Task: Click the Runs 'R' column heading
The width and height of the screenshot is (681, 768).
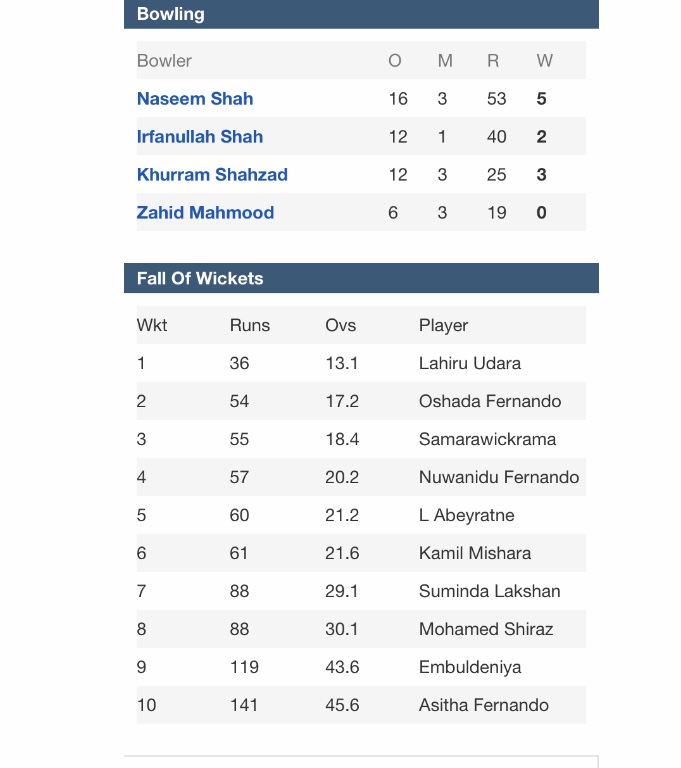Action: [493, 61]
